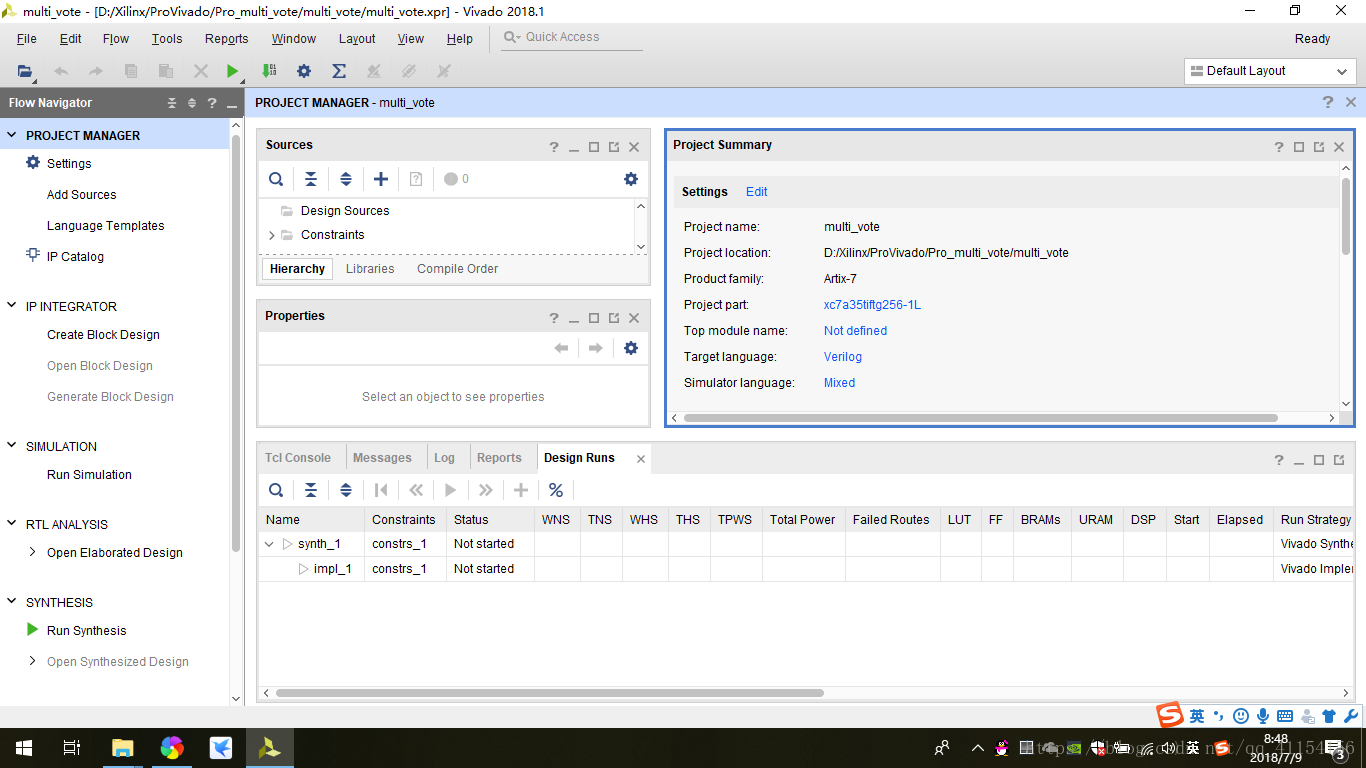Viewport: 1366px width, 768px height.
Task: Float the Project Summary panel
Action: (1319, 146)
